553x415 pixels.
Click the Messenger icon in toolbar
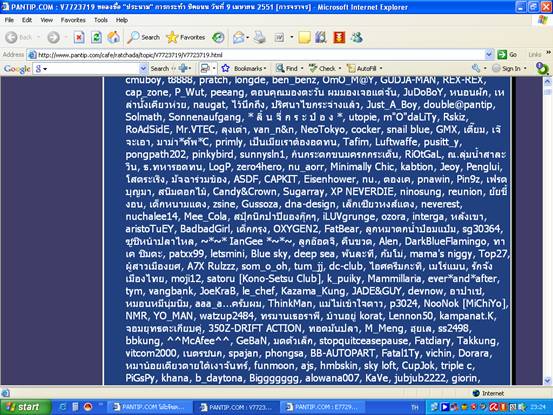tap(357, 37)
